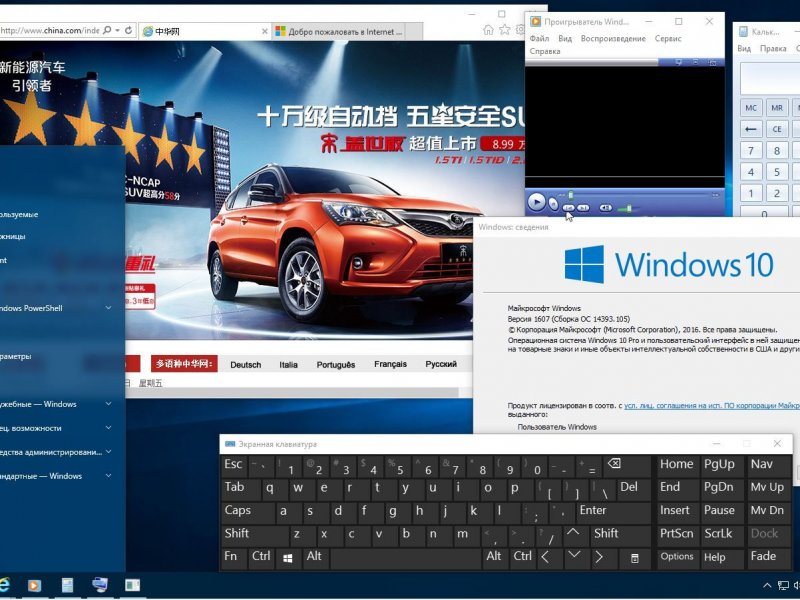Click digit 1 in Calculator
The image size is (800, 600).
coord(751,193)
